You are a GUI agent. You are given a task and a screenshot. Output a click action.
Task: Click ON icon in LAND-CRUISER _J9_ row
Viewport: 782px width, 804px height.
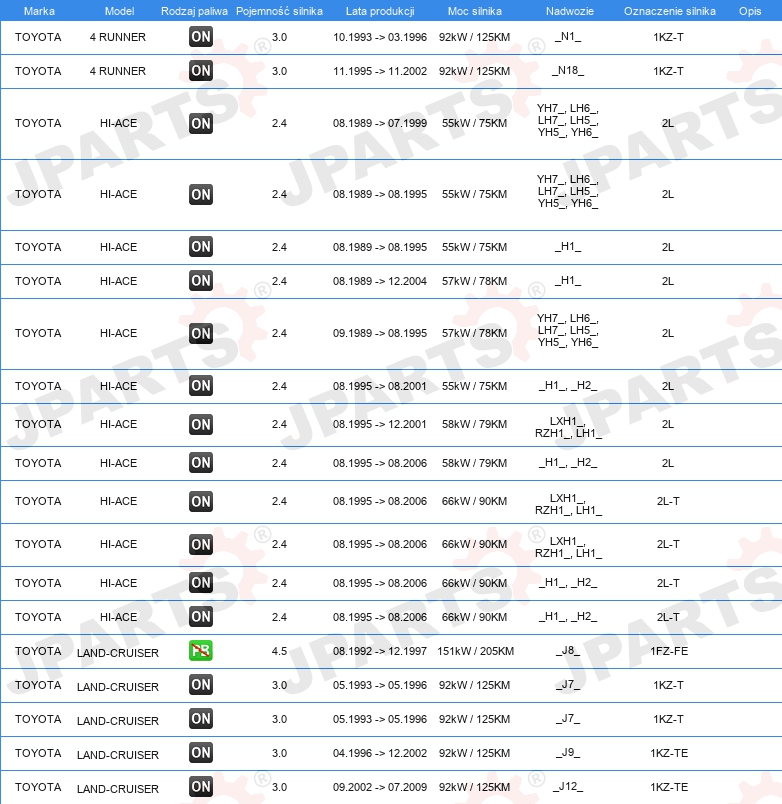201,753
